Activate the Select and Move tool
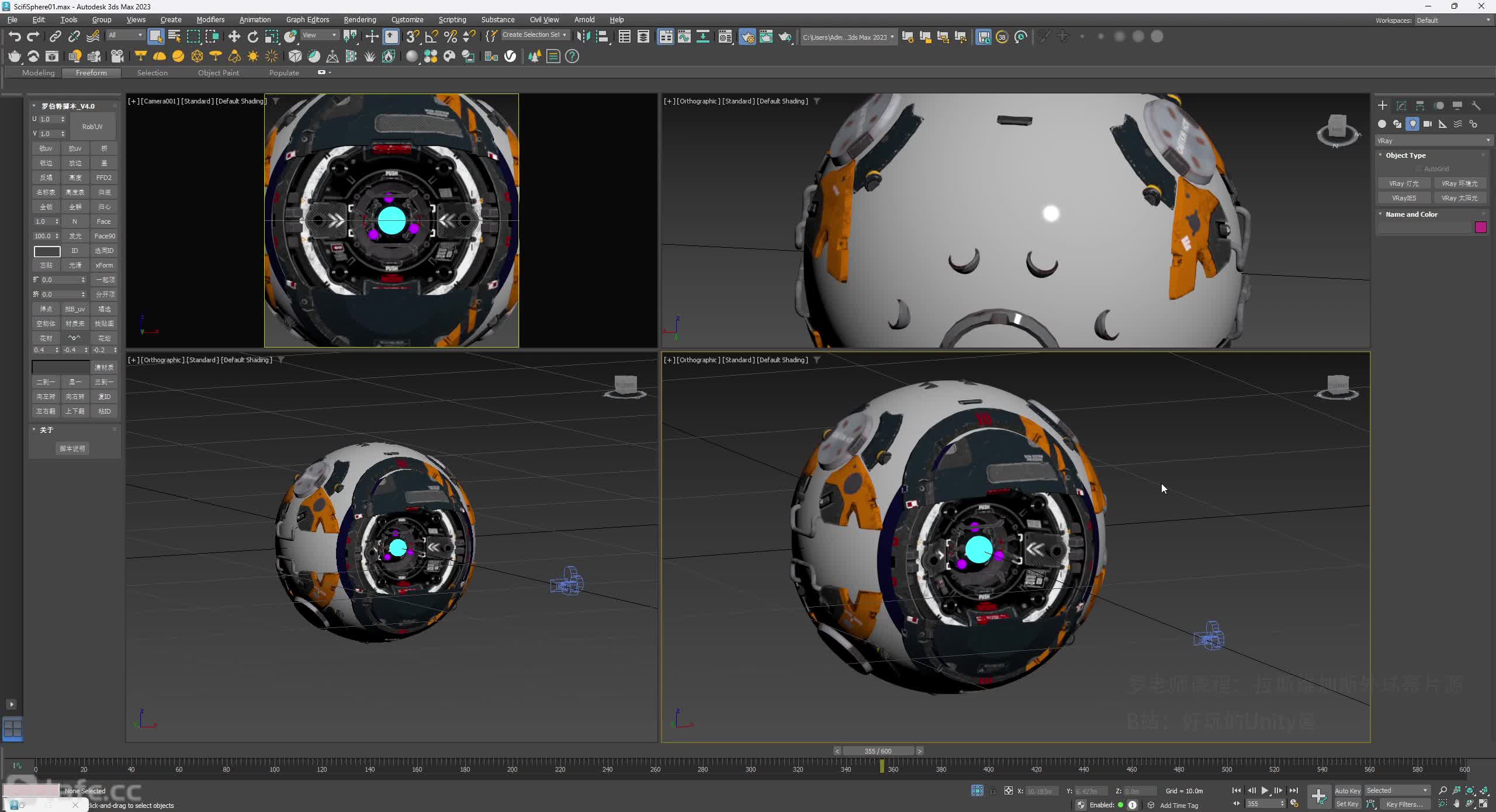 (234, 37)
